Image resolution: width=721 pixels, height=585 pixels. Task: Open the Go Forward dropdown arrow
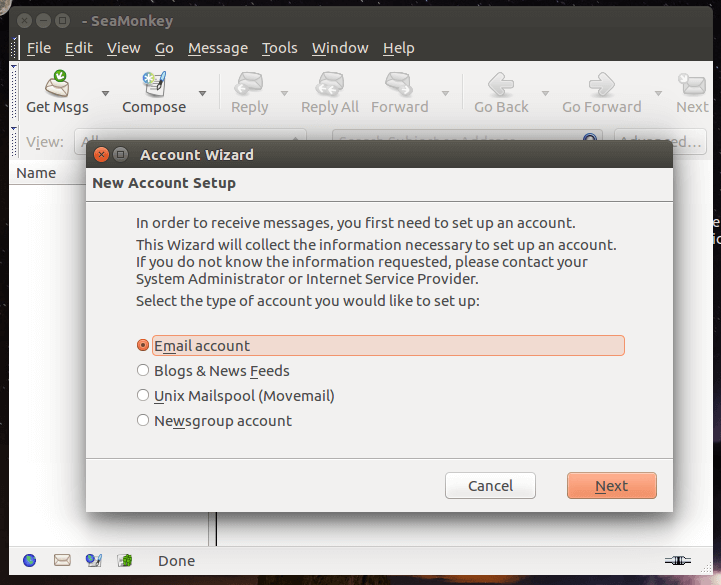click(658, 93)
